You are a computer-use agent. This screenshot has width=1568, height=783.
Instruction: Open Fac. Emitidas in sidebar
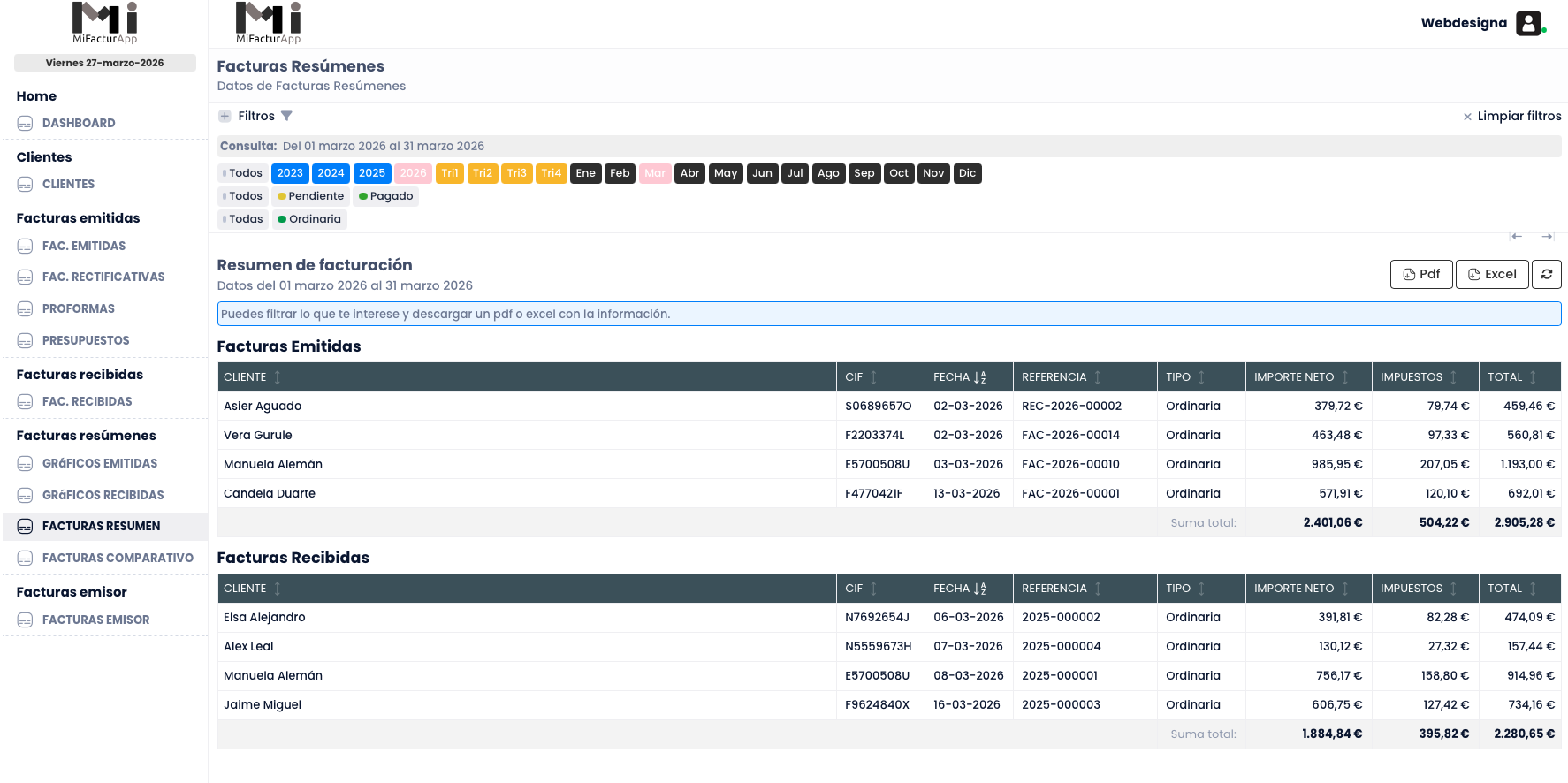click(84, 246)
